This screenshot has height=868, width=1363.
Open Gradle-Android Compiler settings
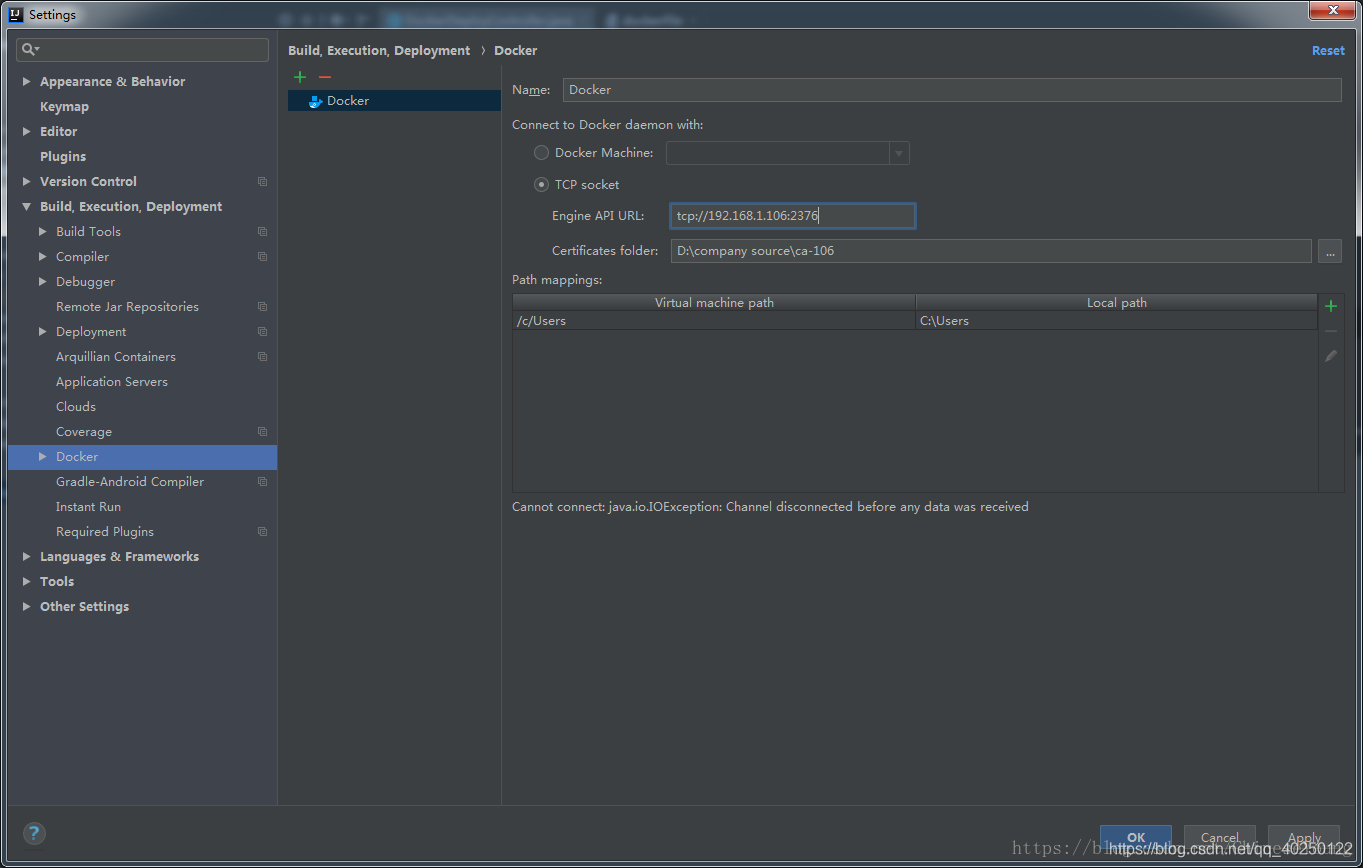click(x=130, y=482)
